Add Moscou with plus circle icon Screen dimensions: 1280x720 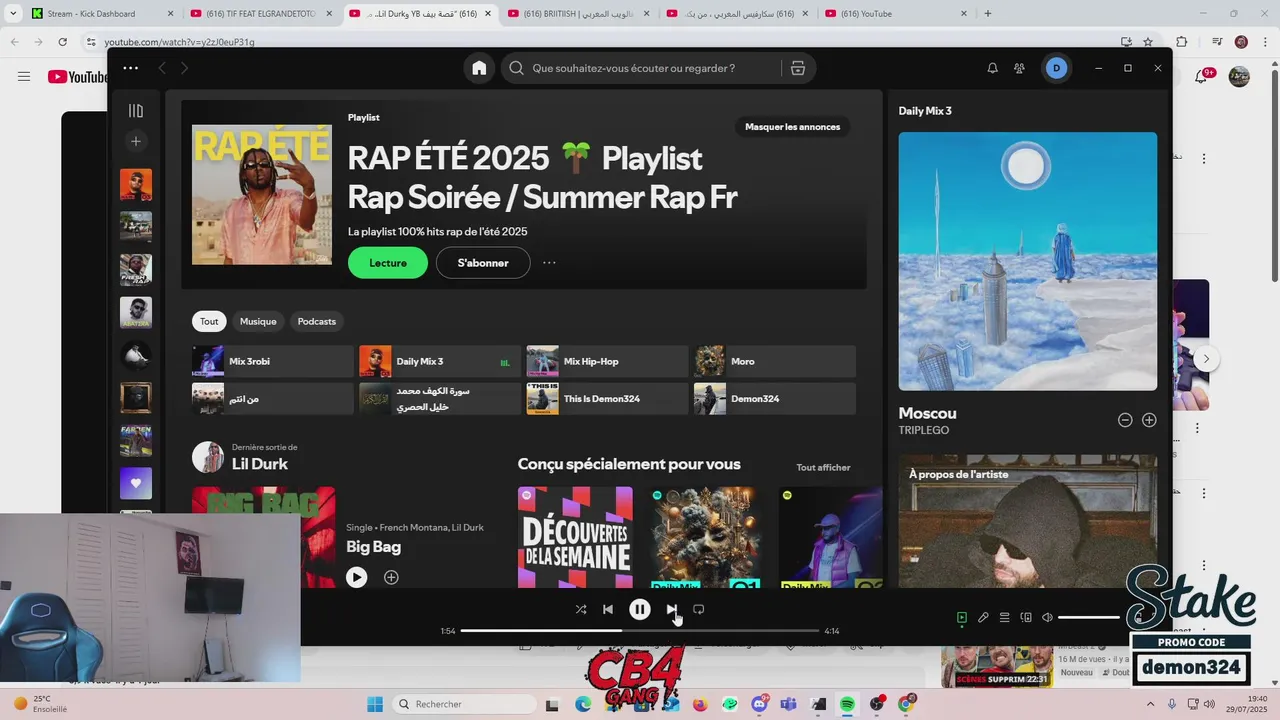pos(1149,420)
